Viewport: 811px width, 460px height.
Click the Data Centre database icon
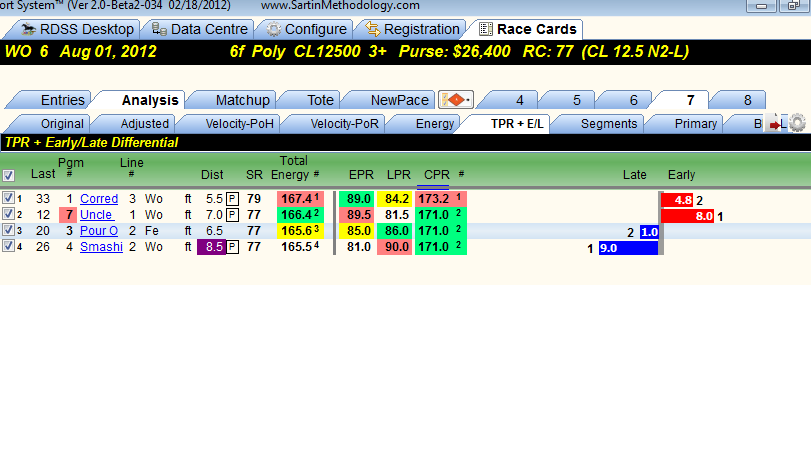point(159,29)
